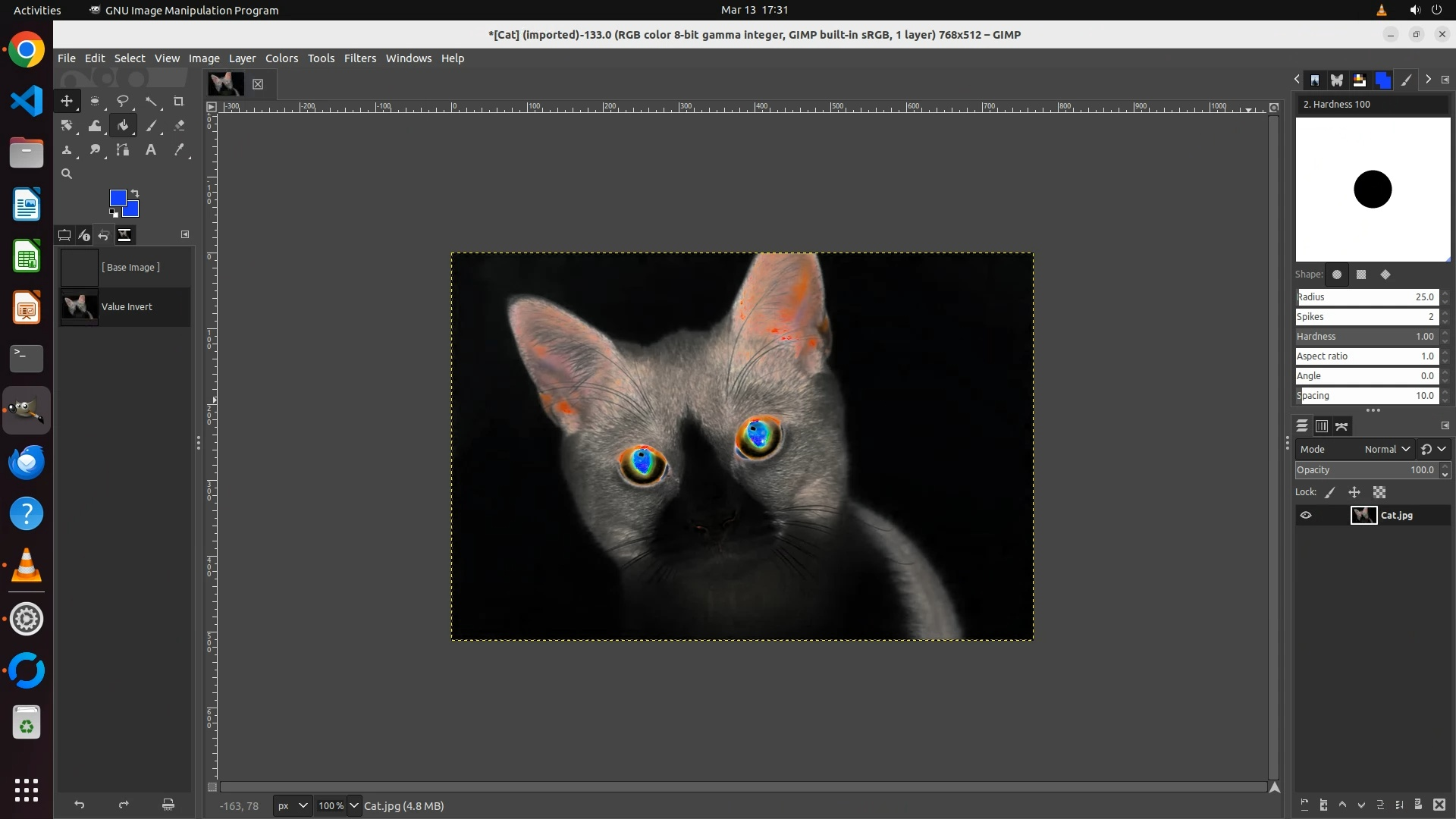Screen dimensions: 1456x819
Task: Open Thunderbird from the Ubuntu dock
Action: 27,462
